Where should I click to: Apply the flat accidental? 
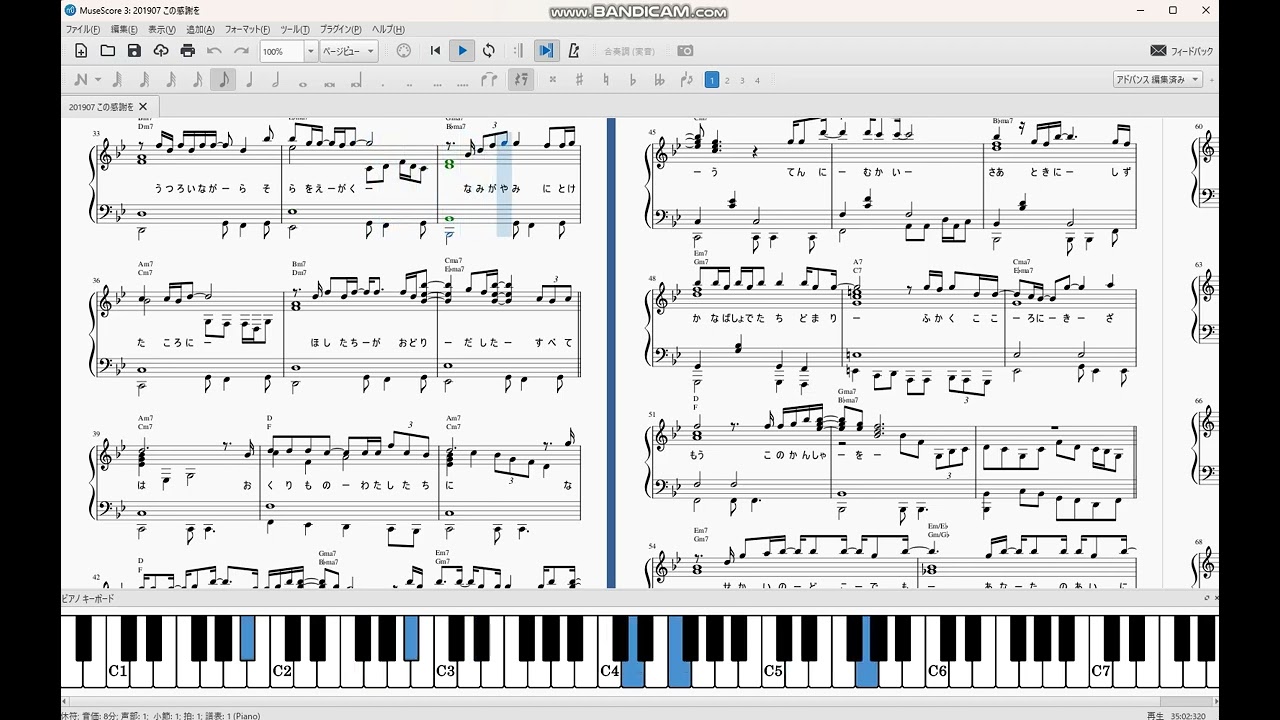[x=632, y=80]
